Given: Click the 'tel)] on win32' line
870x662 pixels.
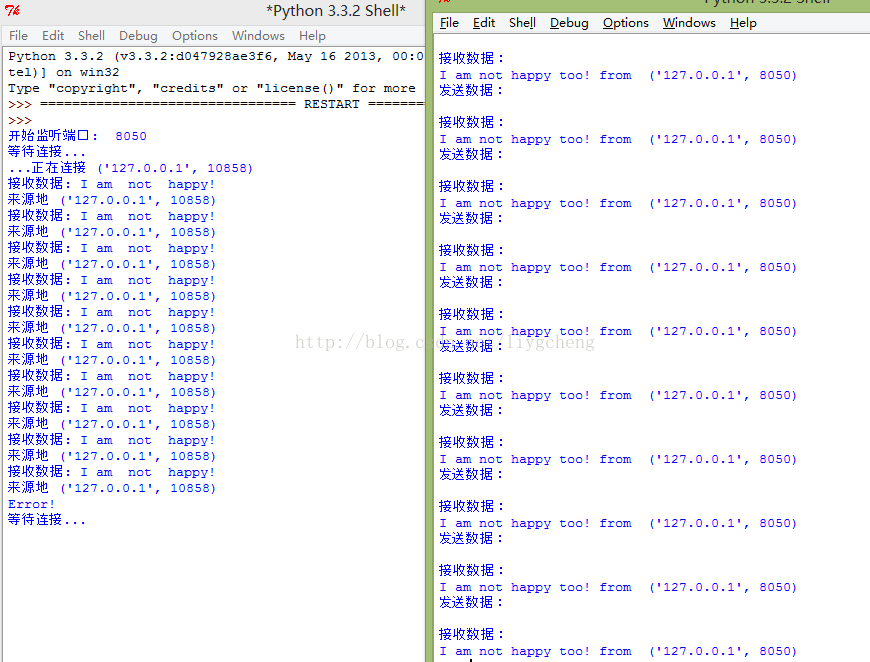Looking at the screenshot, I should [x=63, y=72].
